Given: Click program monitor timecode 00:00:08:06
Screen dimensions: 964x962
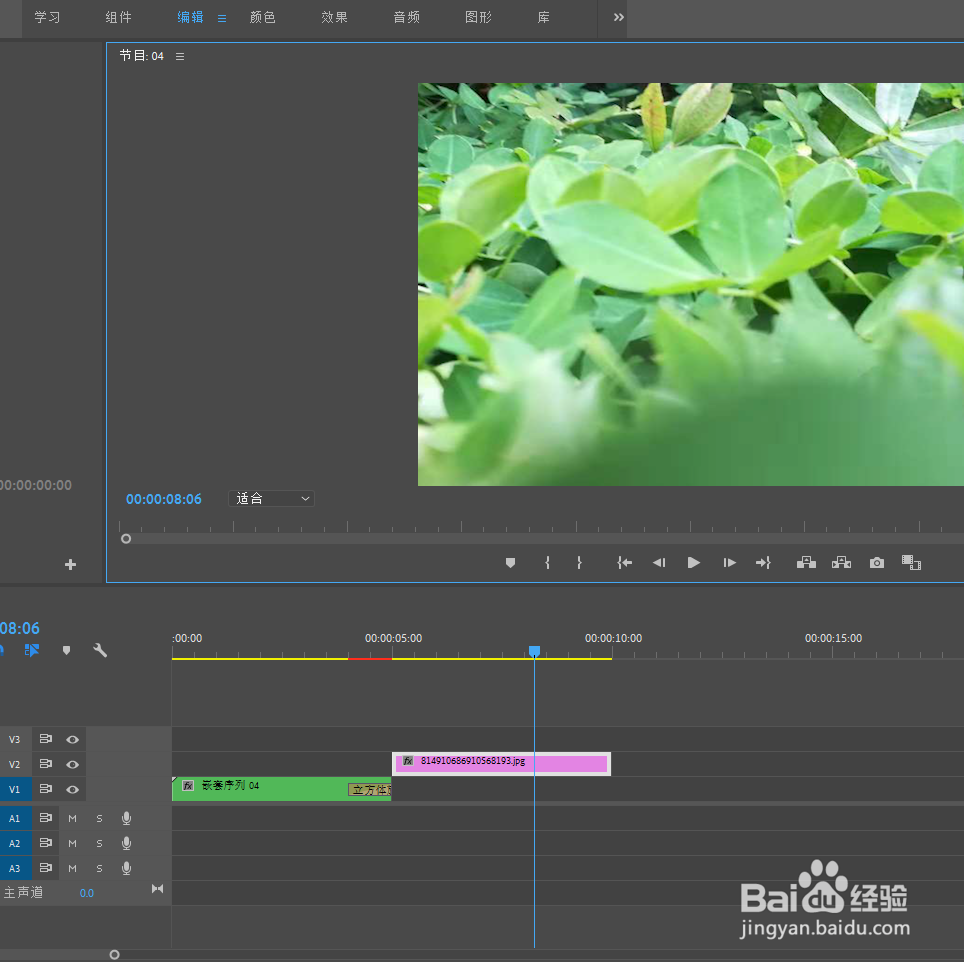Looking at the screenshot, I should (x=164, y=499).
